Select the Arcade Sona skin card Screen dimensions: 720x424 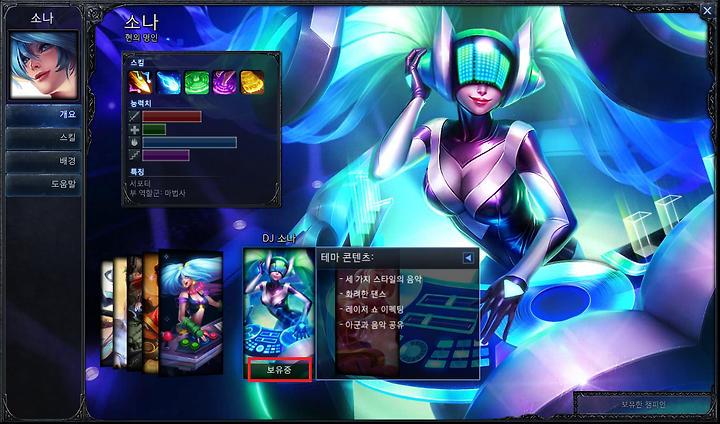191,313
